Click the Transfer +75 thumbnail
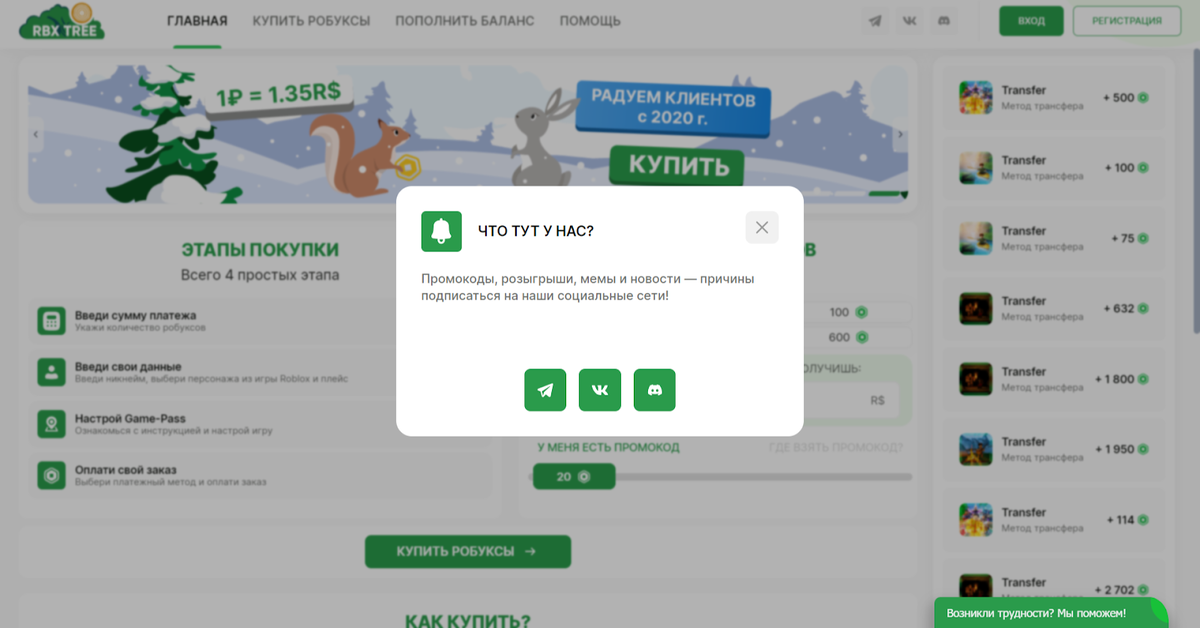 tap(975, 238)
